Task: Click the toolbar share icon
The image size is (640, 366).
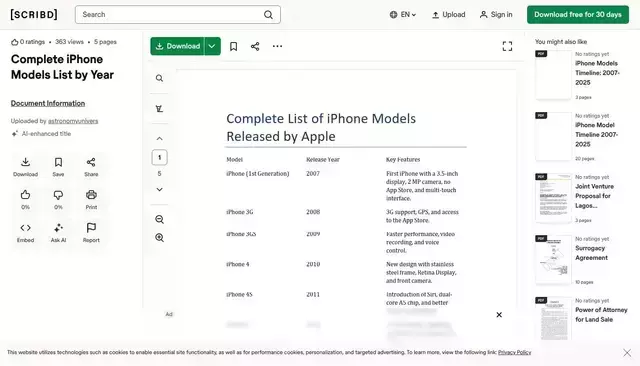Action: click(255, 47)
